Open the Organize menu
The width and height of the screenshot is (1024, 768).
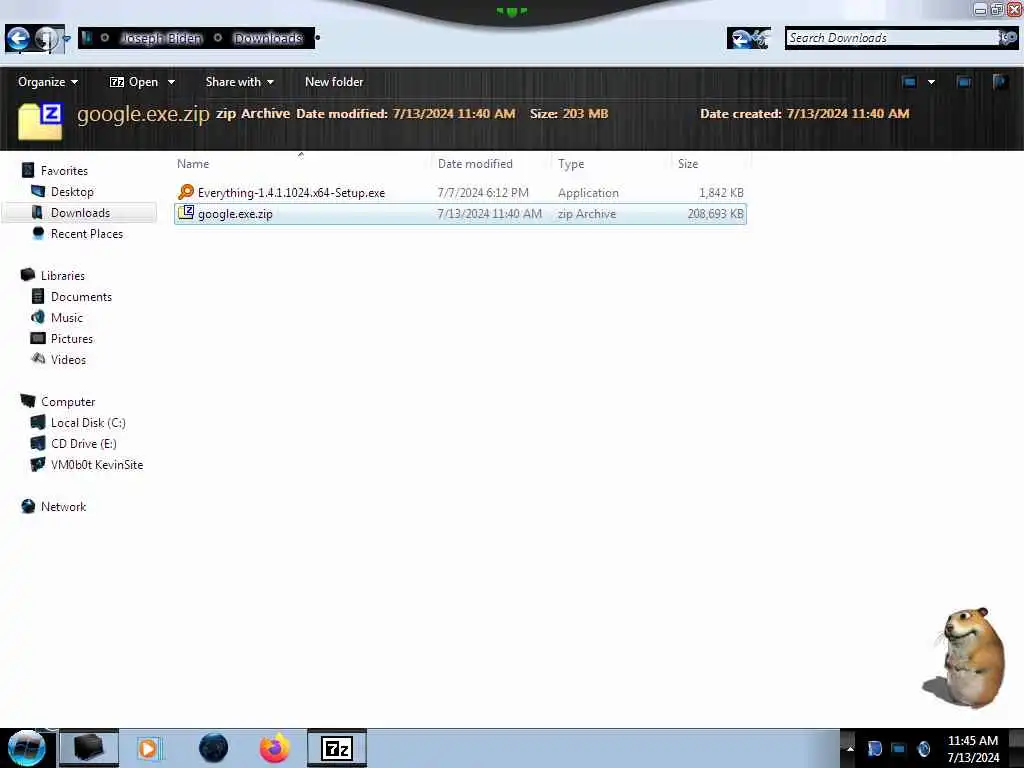tap(48, 82)
